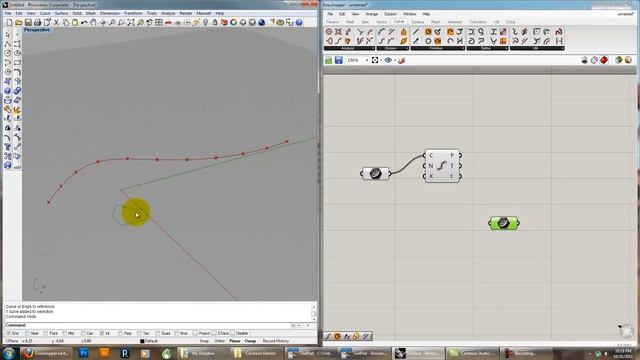This screenshot has width=640, height=360.
Task: Select the Pan hand icon in Rhino toolbar
Action: pos(93,22)
